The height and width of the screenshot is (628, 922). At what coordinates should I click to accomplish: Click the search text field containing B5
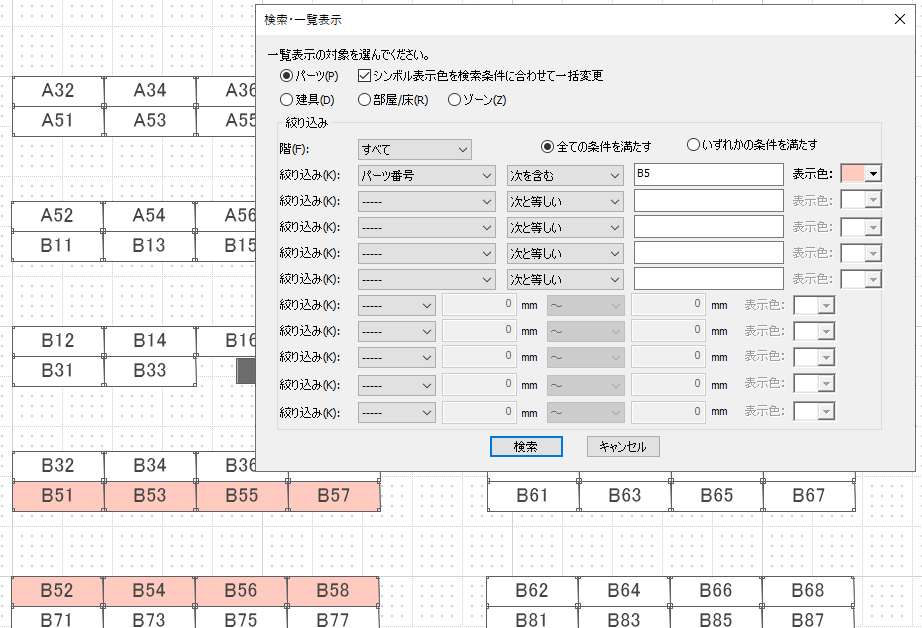pos(708,175)
